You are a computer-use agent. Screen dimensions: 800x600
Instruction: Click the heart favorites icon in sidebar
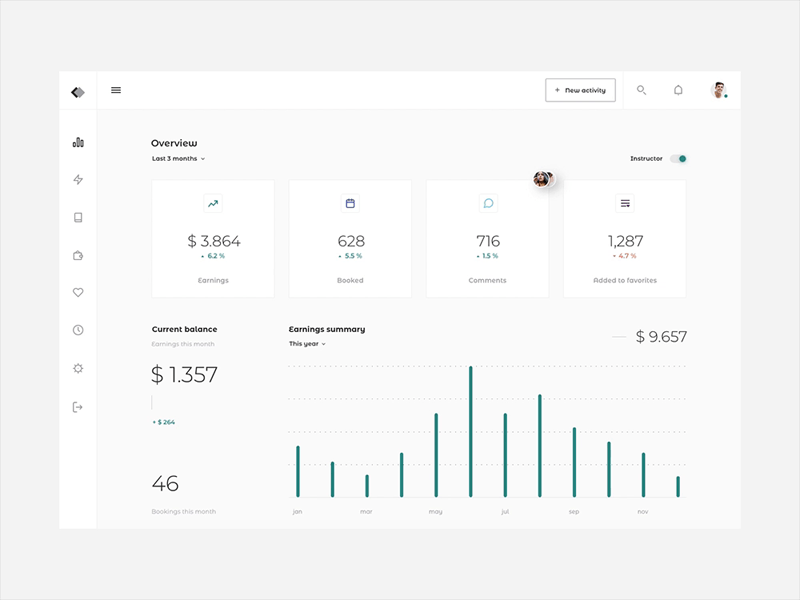pos(78,291)
